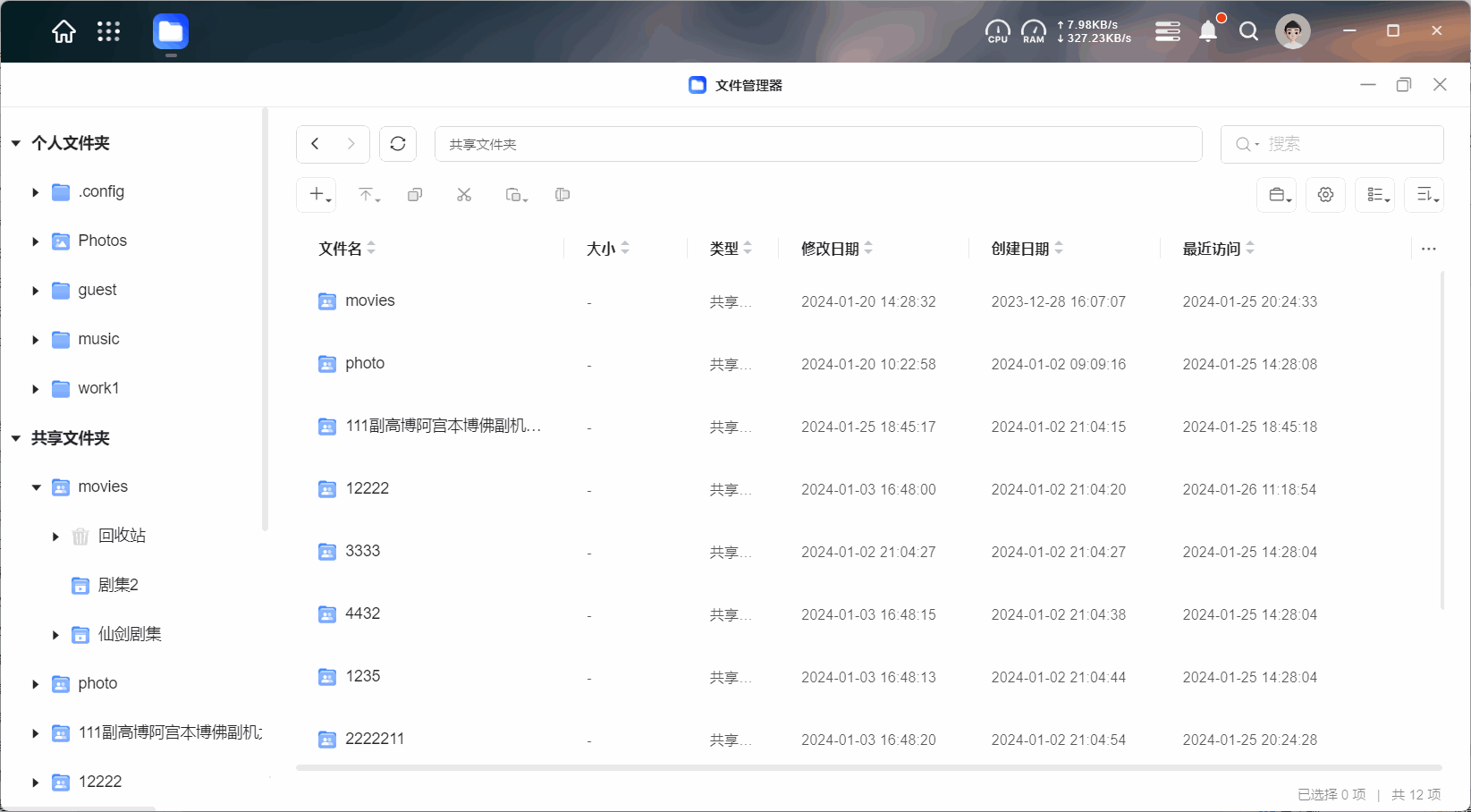Sort by 最近访问 column
This screenshot has height=812, width=1471.
coord(1219,249)
